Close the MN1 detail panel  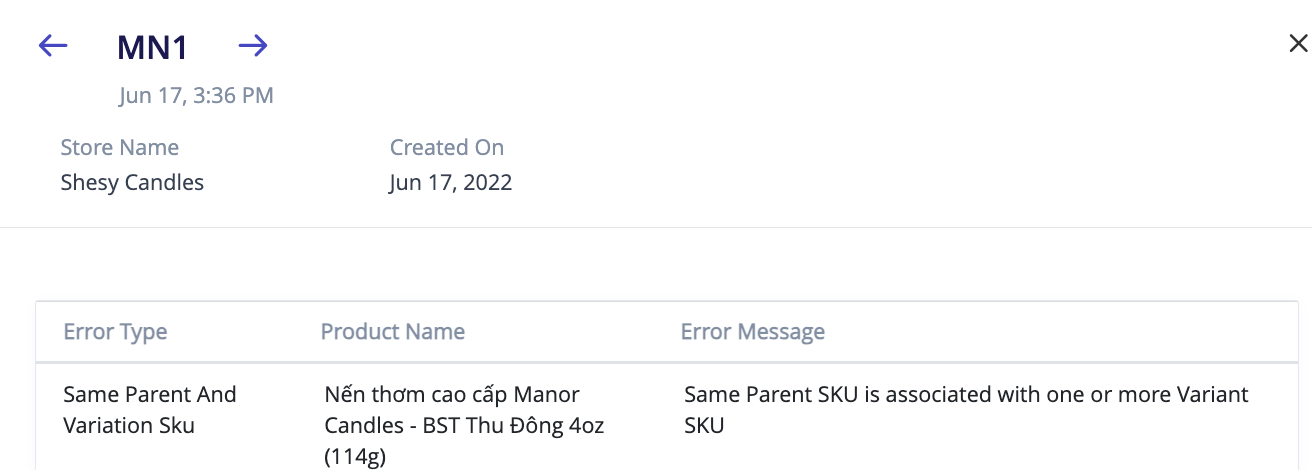coord(1297,43)
